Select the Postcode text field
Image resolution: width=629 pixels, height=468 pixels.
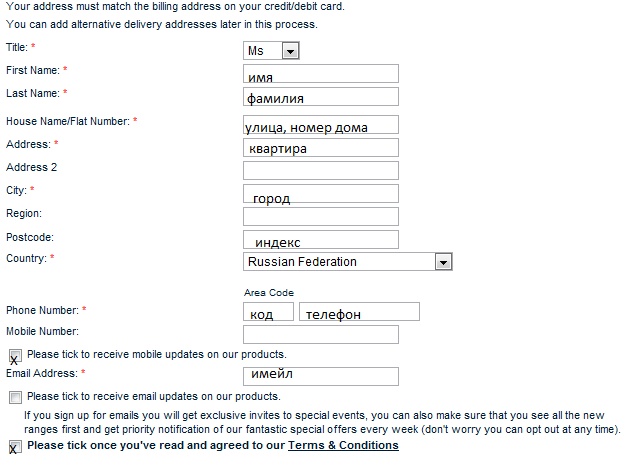[x=321, y=240]
